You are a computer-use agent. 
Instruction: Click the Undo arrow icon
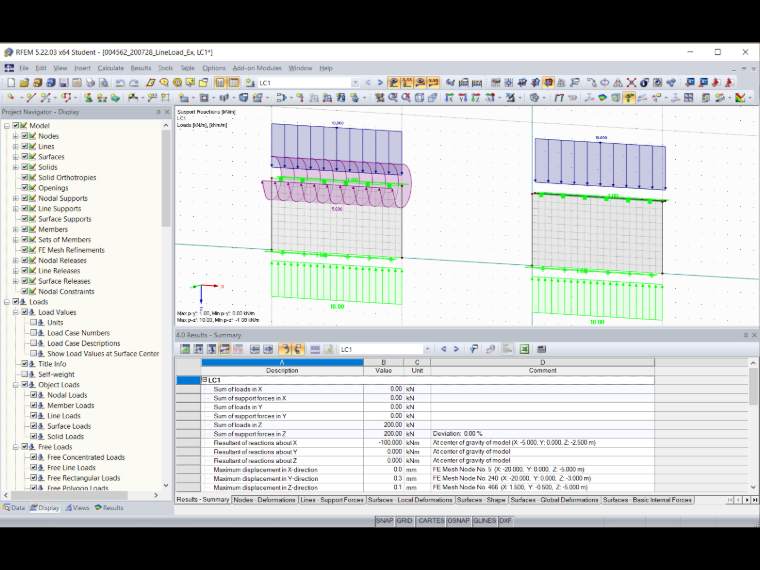pos(120,83)
